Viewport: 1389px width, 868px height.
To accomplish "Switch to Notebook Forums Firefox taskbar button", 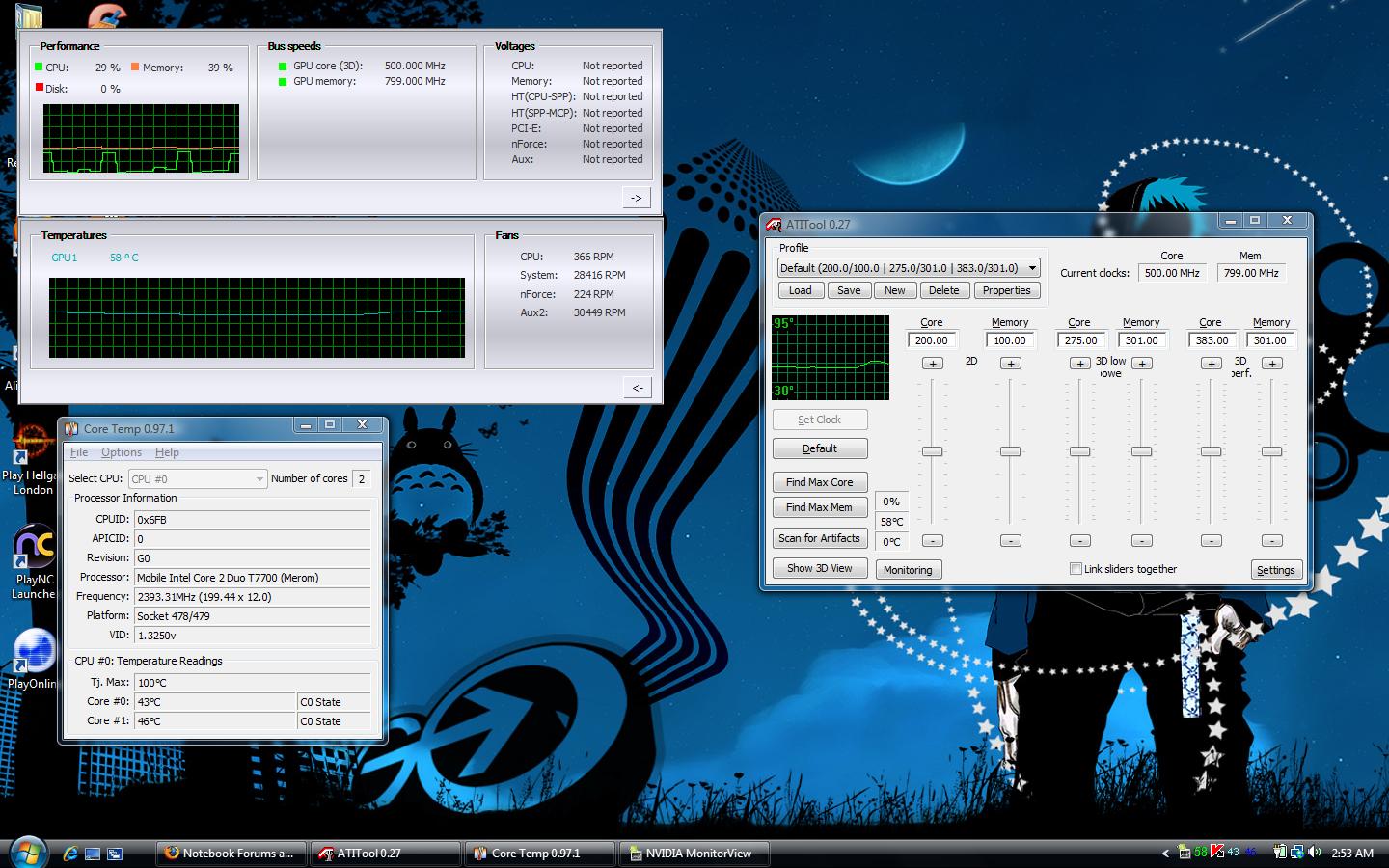I will tap(231, 854).
